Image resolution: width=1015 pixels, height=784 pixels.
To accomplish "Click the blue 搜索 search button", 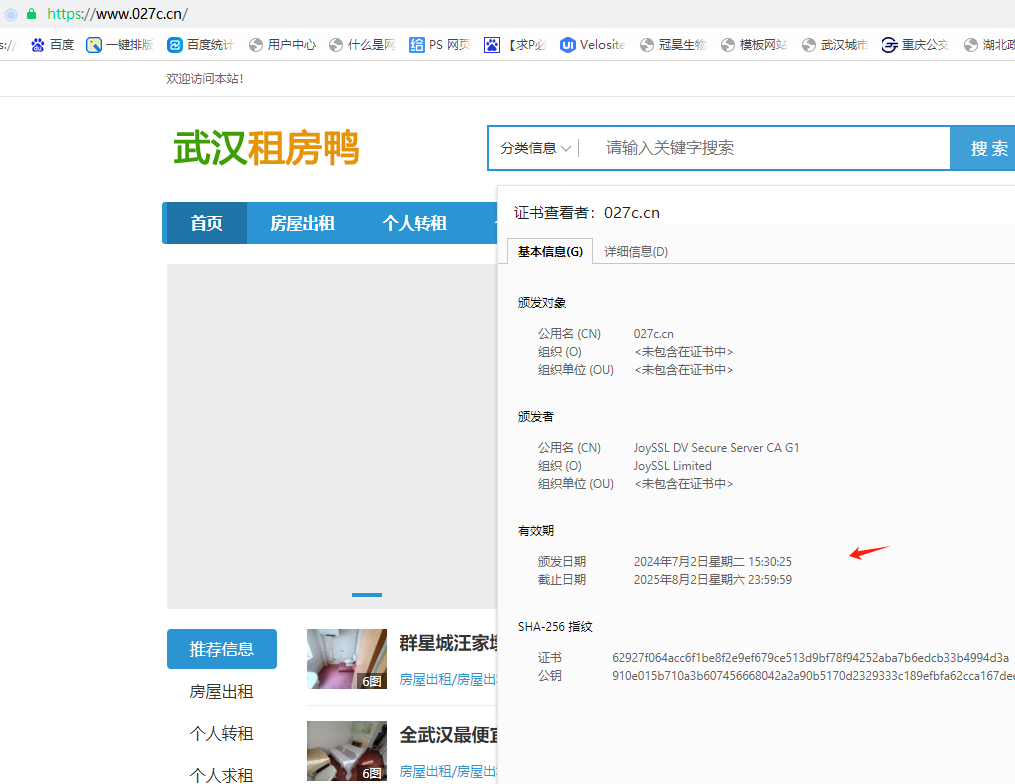I will pos(983,148).
